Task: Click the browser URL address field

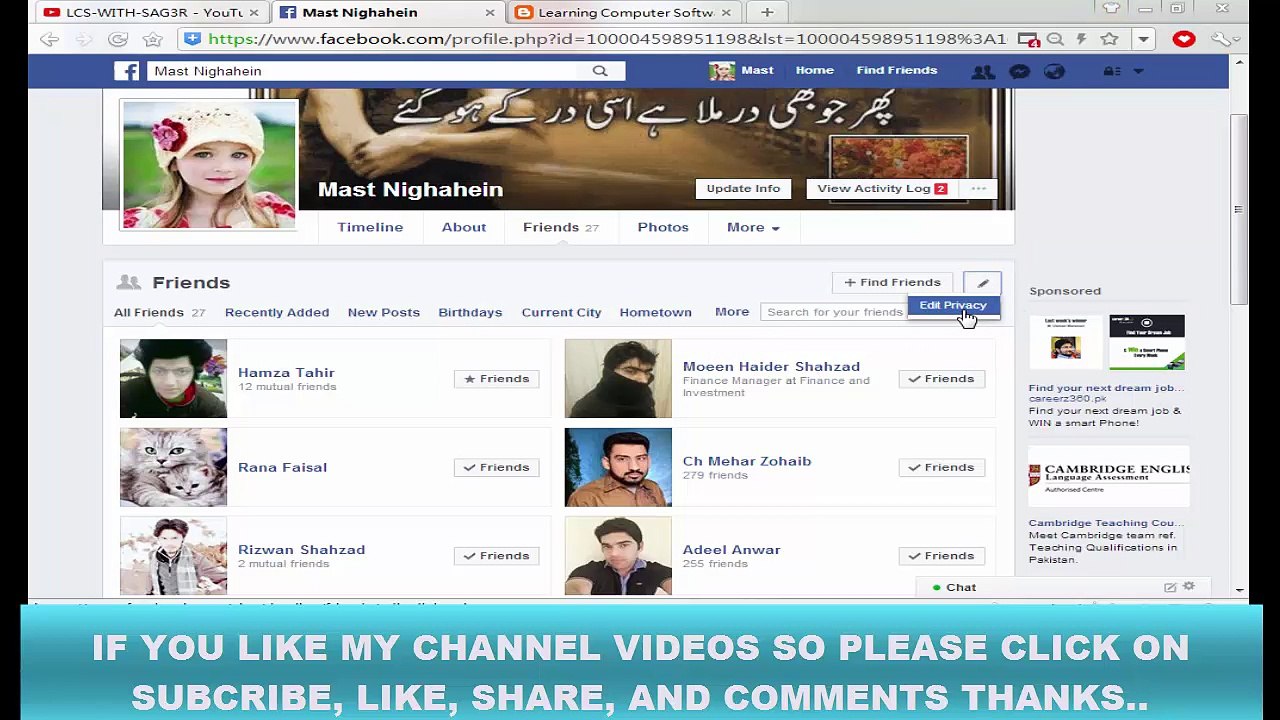Action: click(x=607, y=40)
